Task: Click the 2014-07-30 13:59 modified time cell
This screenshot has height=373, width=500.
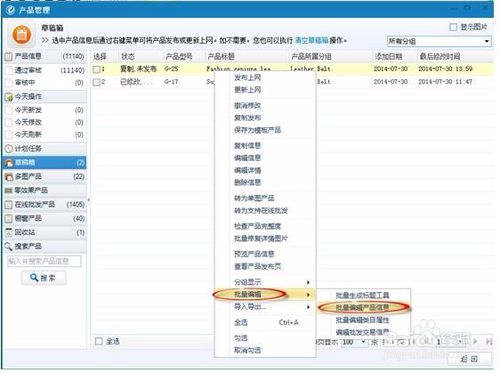Action: (x=445, y=69)
